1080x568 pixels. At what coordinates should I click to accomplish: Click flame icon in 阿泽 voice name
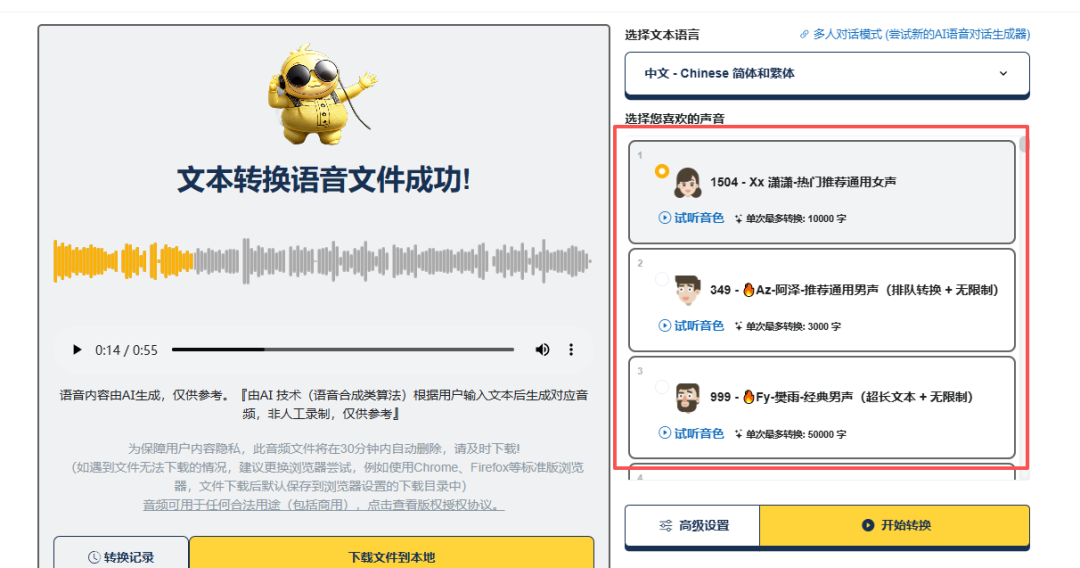(749, 290)
